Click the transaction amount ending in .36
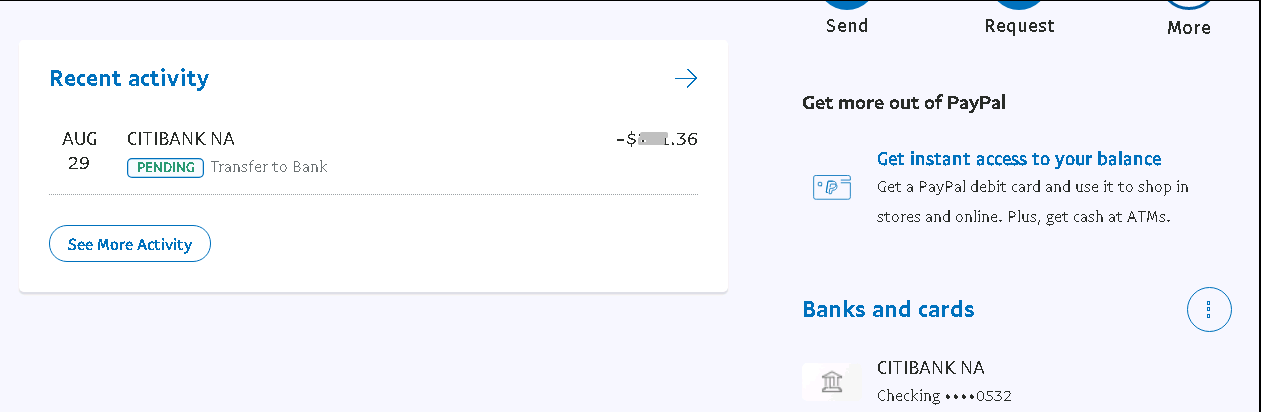Image resolution: width=1261 pixels, height=412 pixels. click(656, 139)
